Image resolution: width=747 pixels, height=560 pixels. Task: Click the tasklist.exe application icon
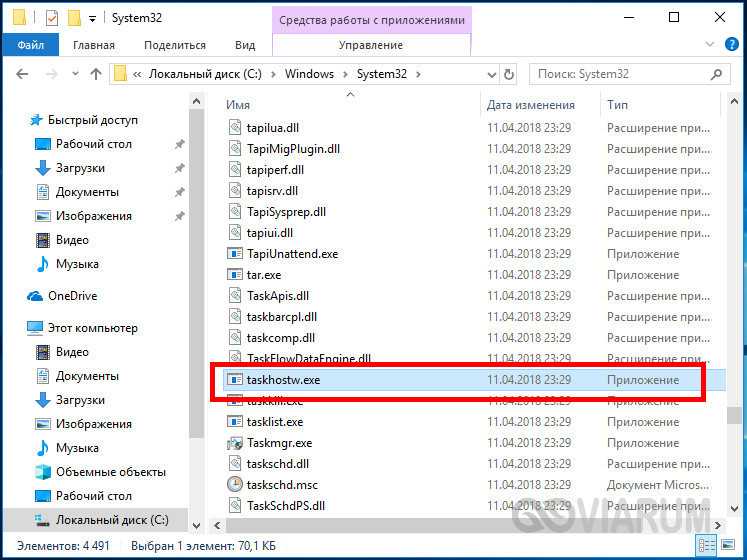(x=234, y=422)
